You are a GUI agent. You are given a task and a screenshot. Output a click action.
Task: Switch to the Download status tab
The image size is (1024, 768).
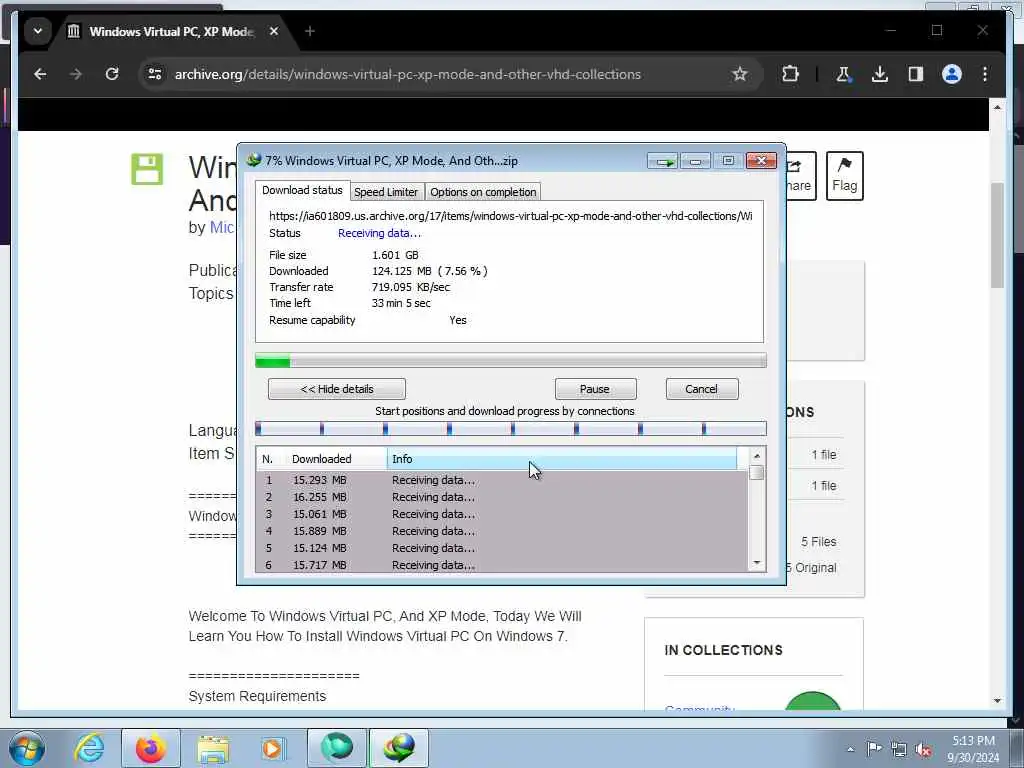302,190
